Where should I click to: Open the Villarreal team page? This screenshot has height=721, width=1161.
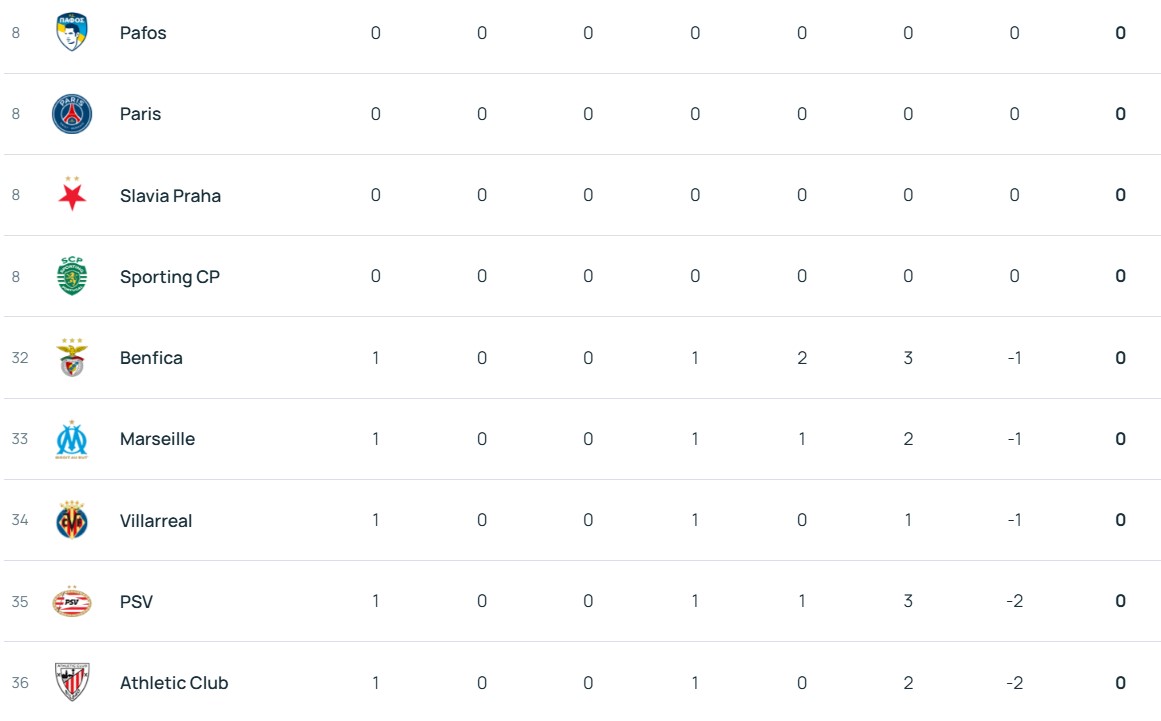(156, 521)
